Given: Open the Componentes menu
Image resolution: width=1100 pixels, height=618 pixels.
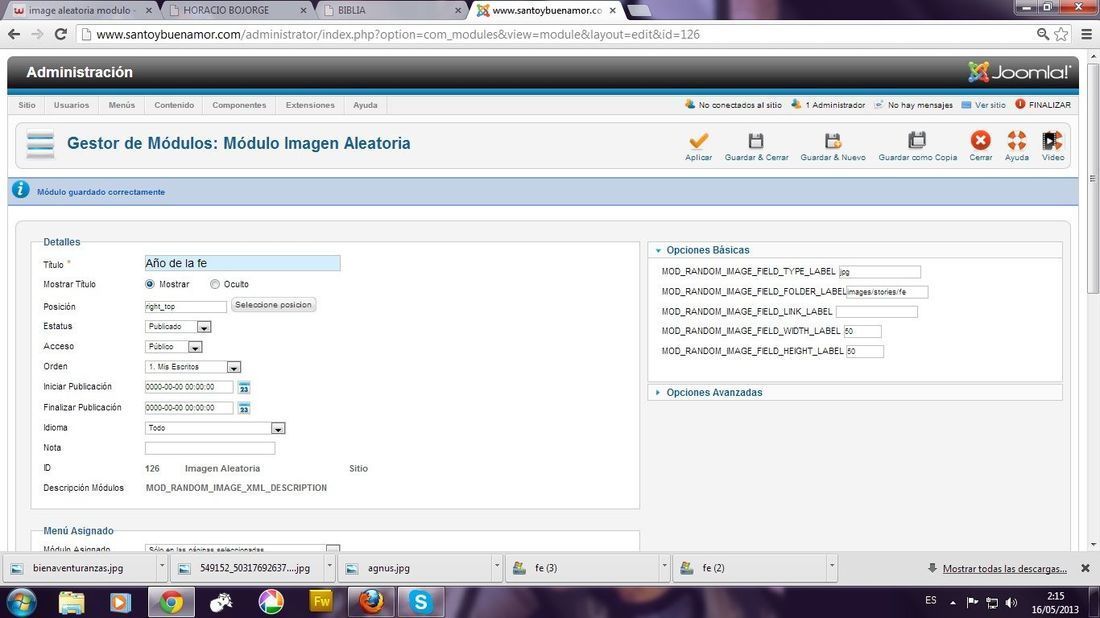Looking at the screenshot, I should [239, 105].
